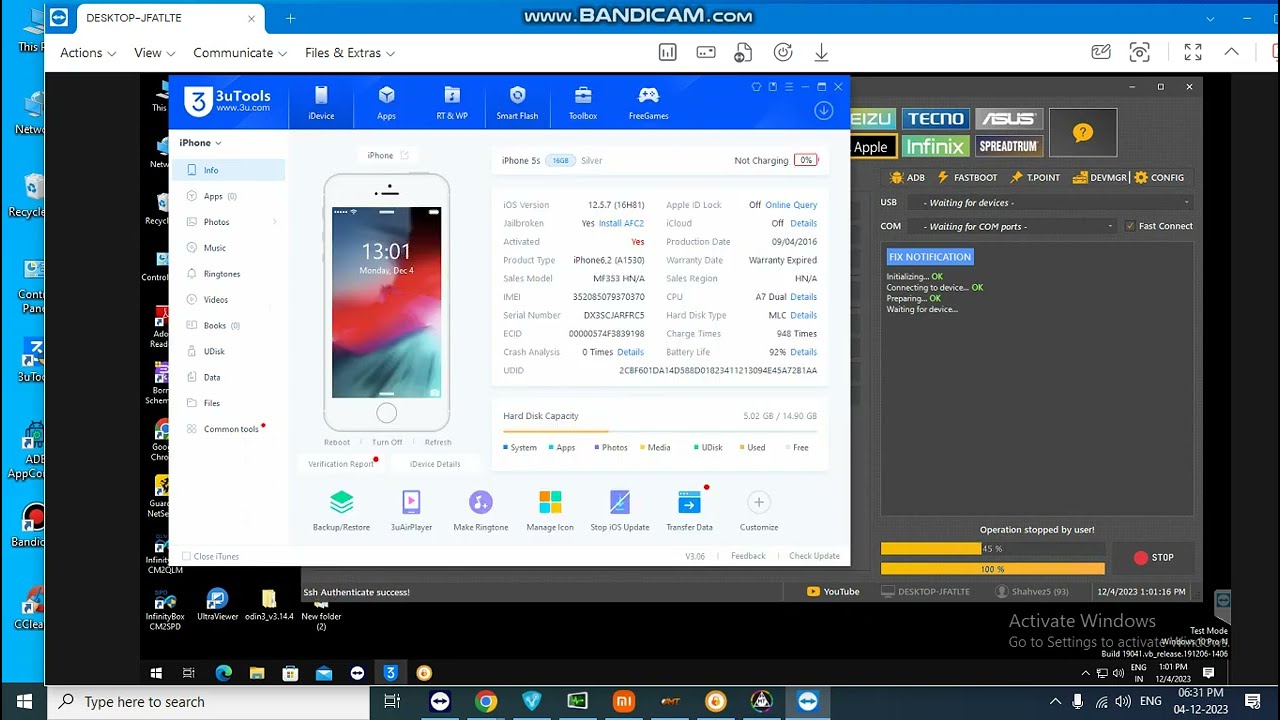Click the remote session statistics icon

tap(667, 52)
